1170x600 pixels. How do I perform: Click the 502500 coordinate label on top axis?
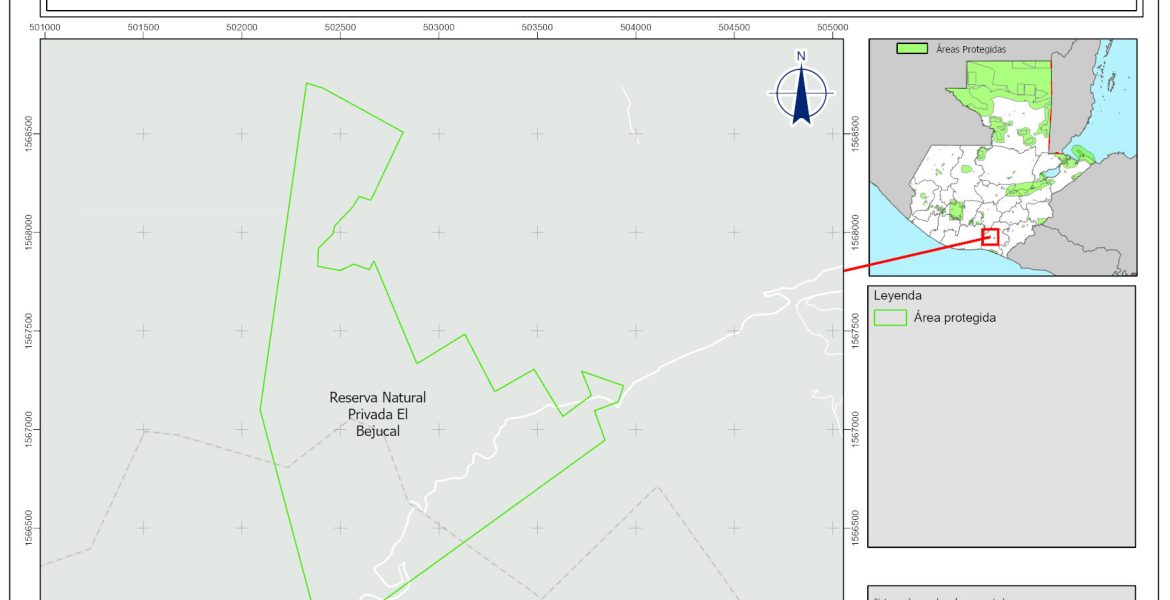point(340,27)
